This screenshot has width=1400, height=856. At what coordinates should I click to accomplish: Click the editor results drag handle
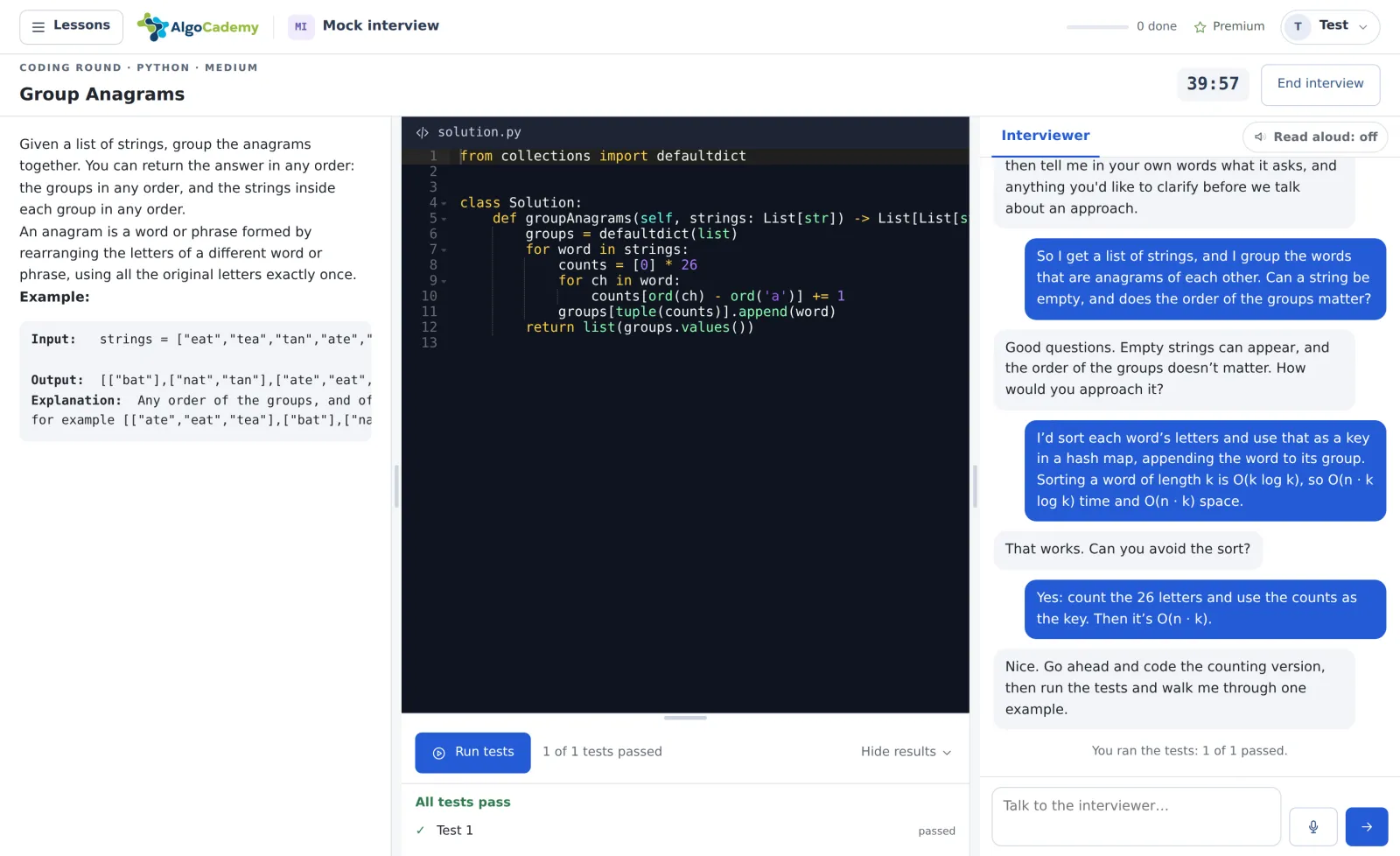coord(685,718)
